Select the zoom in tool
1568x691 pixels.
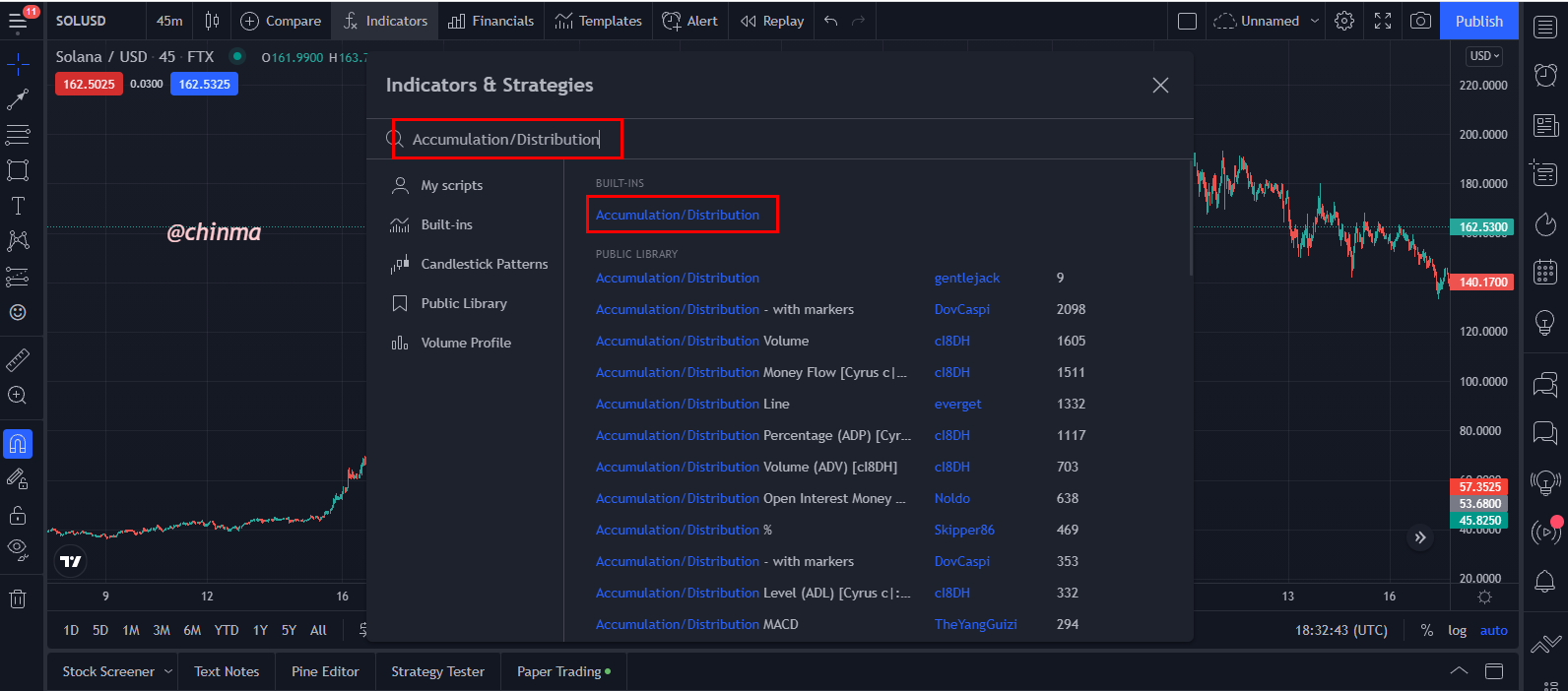click(x=18, y=396)
